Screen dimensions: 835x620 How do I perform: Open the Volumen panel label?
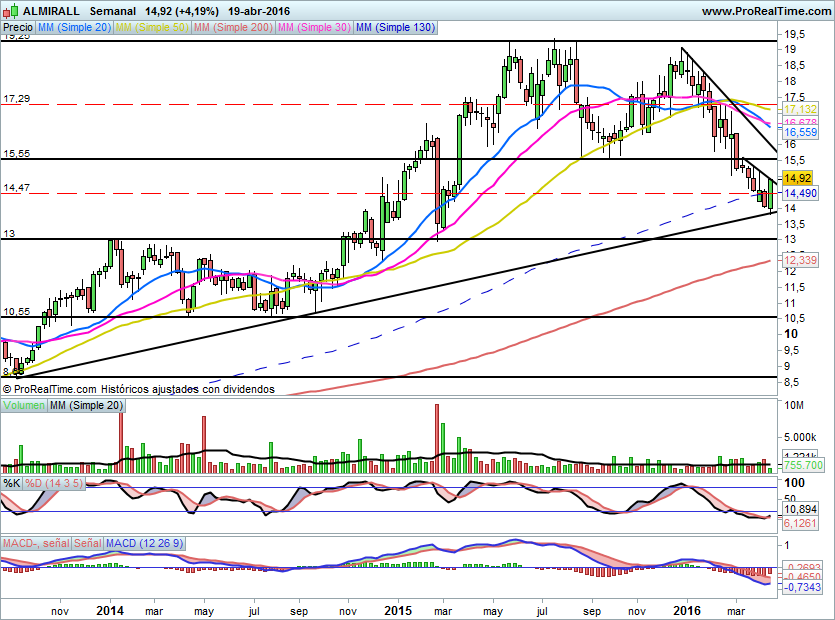tap(24, 405)
